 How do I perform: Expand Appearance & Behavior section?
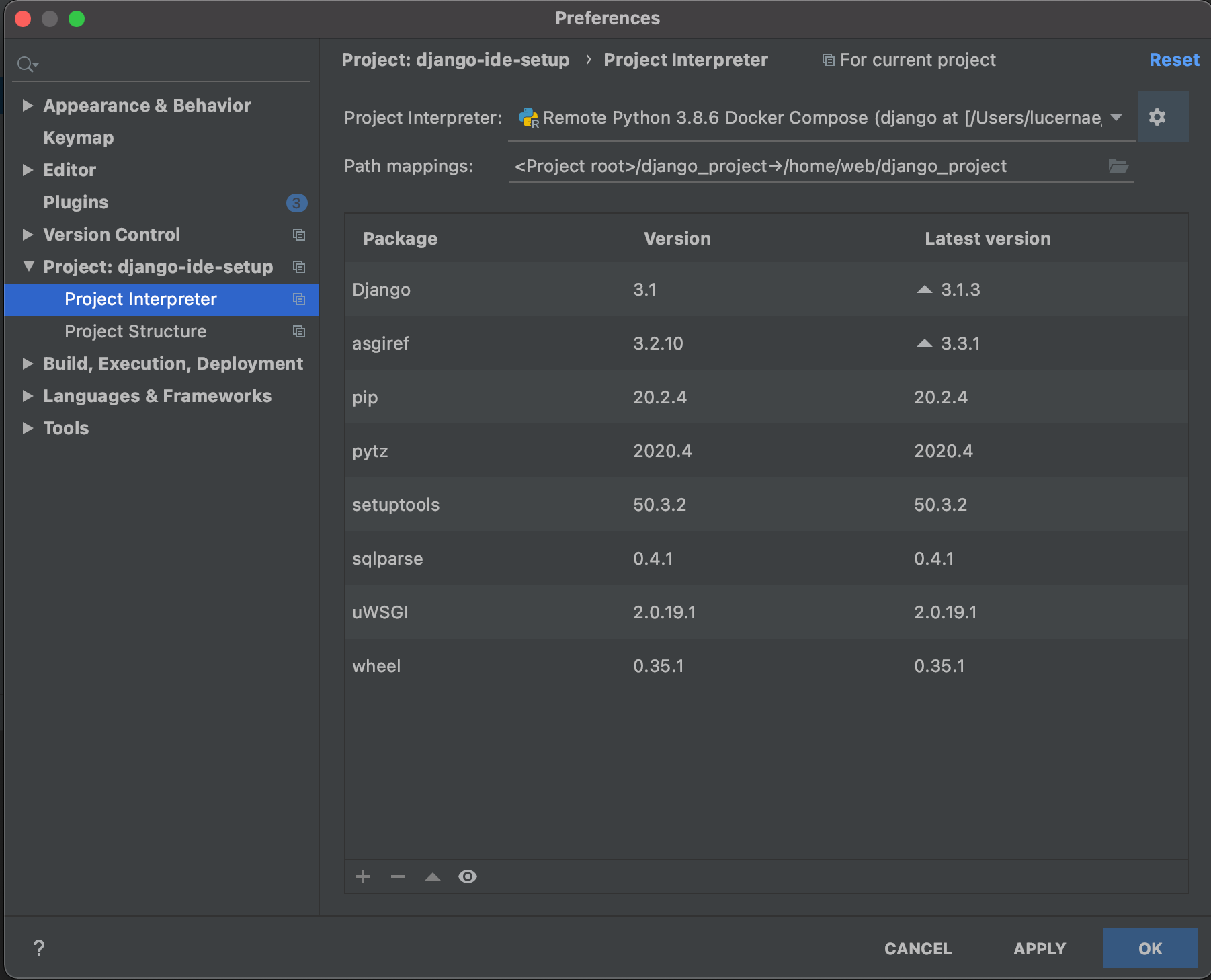pyautogui.click(x=28, y=106)
